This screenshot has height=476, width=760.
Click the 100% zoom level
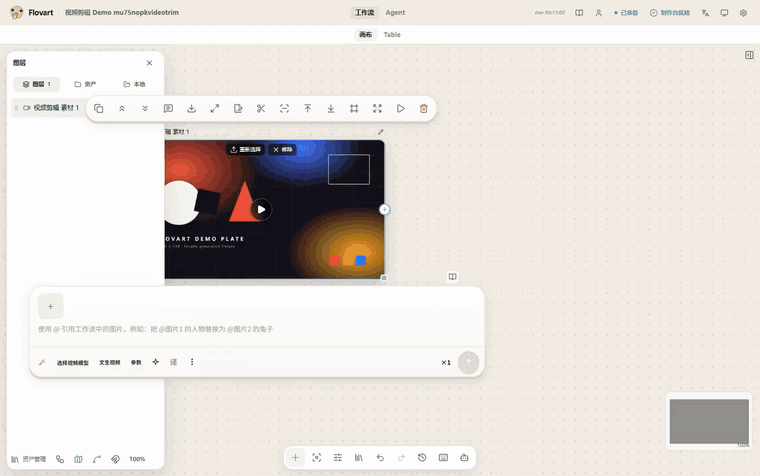pos(137,459)
